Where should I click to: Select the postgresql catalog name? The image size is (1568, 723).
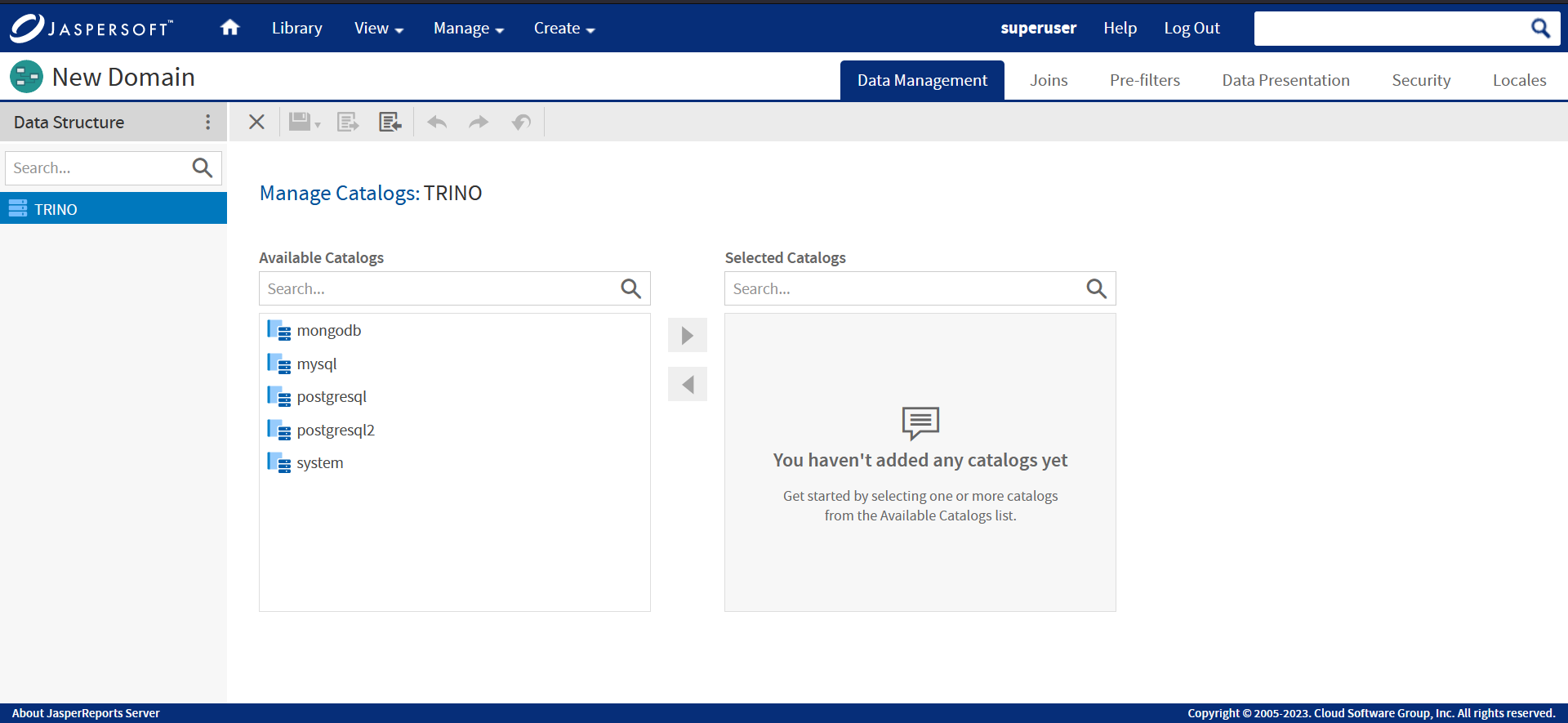(332, 397)
